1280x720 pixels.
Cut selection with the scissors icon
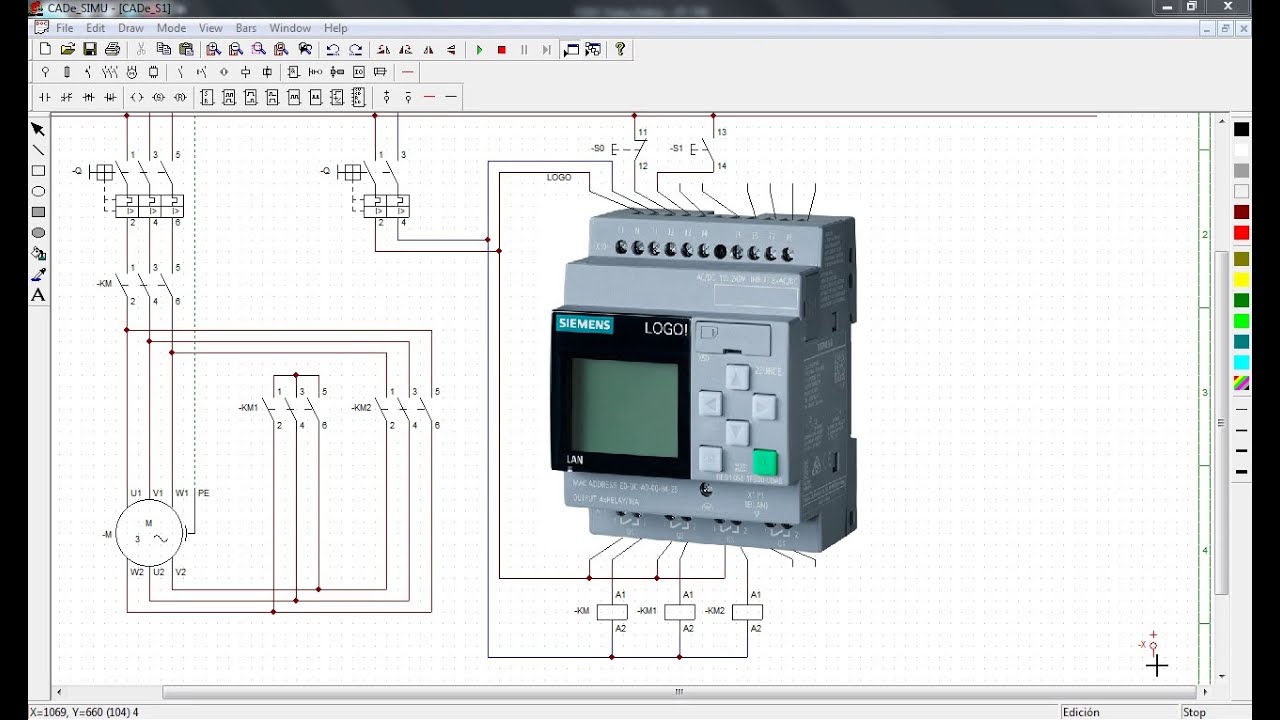(x=141, y=49)
